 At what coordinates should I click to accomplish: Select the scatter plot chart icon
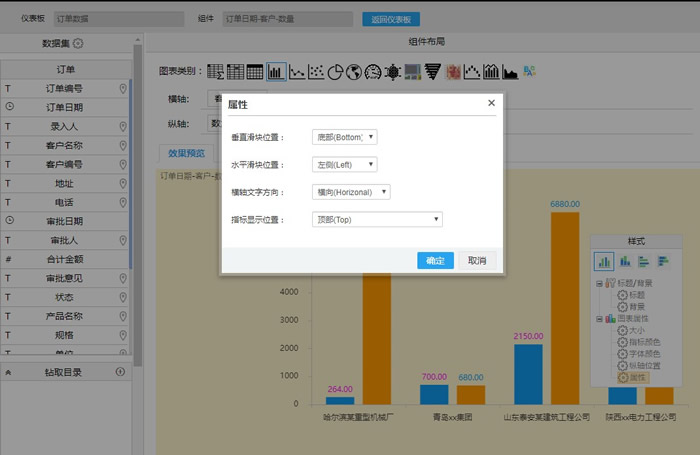(315, 72)
